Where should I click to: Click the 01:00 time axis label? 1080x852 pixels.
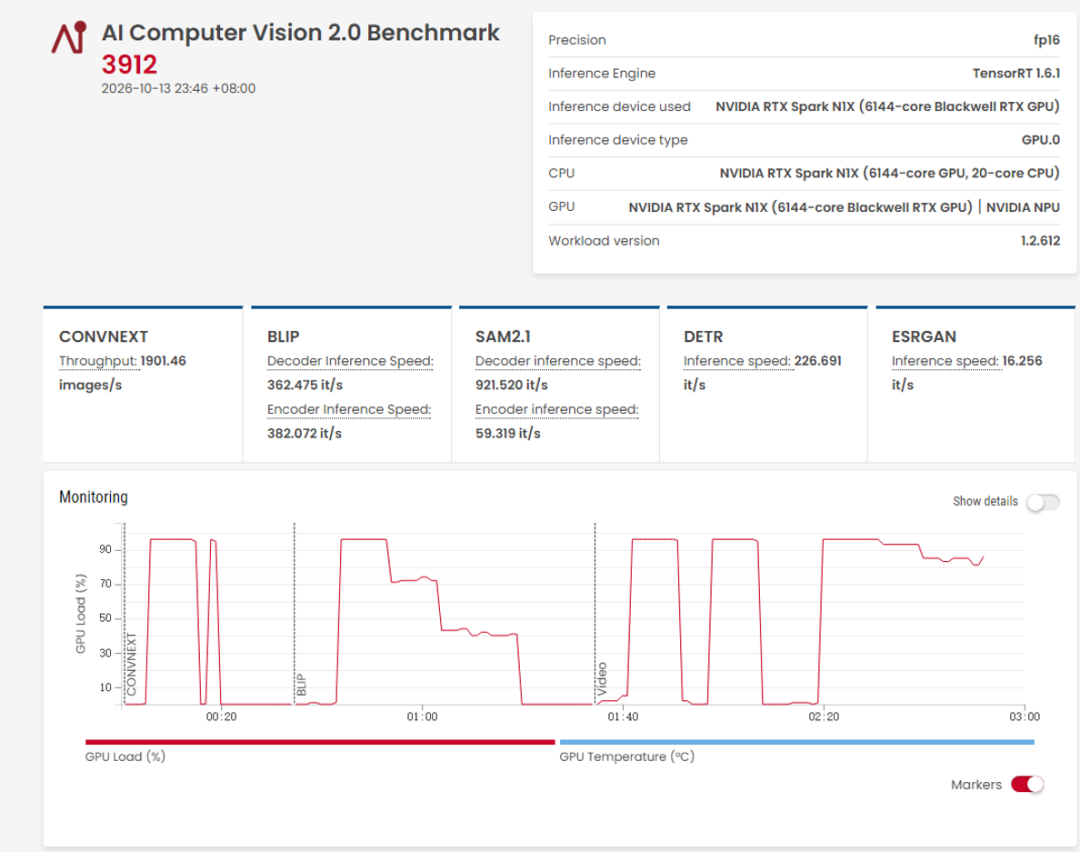point(422,717)
